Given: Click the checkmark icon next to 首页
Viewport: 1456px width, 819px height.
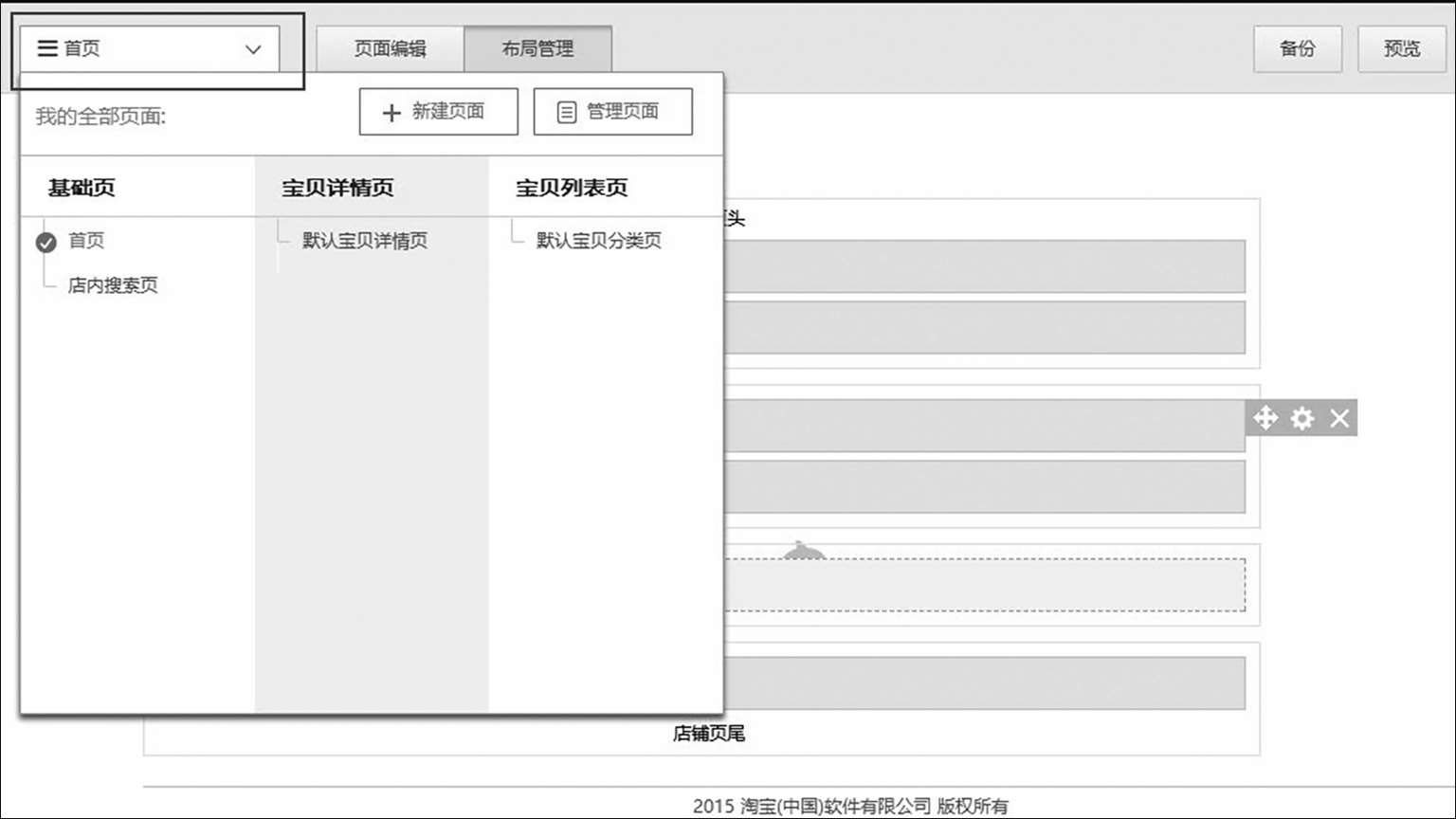Looking at the screenshot, I should [x=45, y=243].
